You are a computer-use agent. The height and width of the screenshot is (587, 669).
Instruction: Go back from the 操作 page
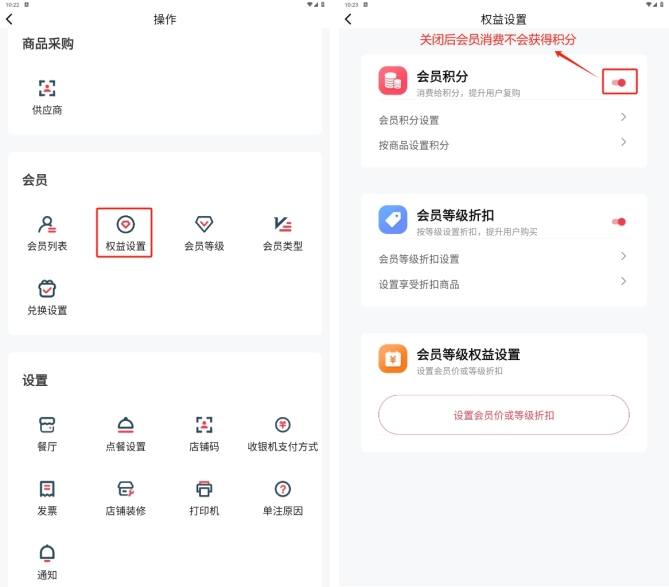(10, 19)
